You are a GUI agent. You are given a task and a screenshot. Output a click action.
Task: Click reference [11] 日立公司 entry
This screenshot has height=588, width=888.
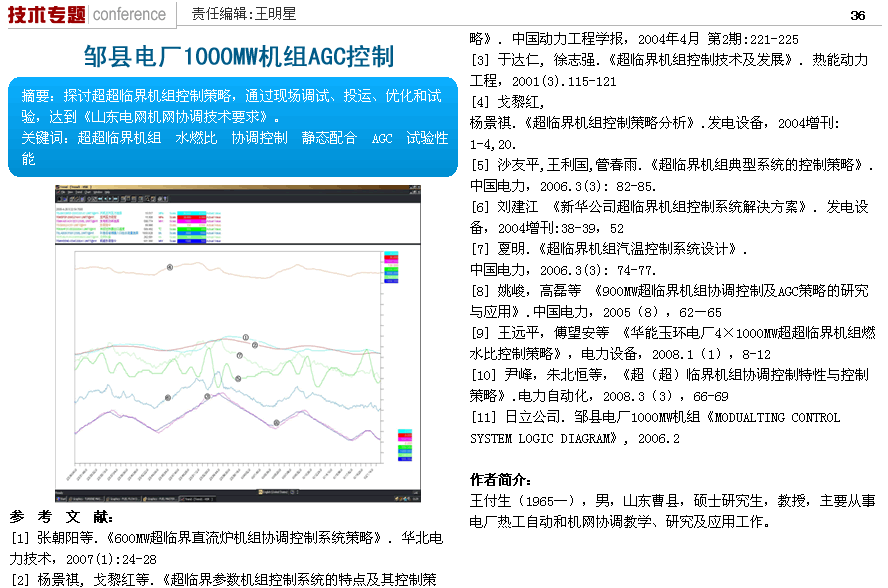pyautogui.click(x=655, y=427)
